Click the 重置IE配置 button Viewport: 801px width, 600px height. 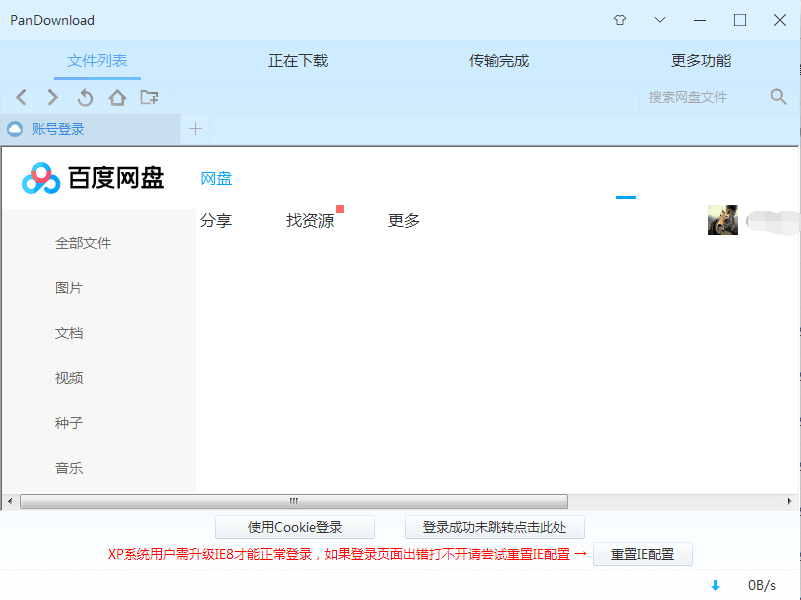642,554
